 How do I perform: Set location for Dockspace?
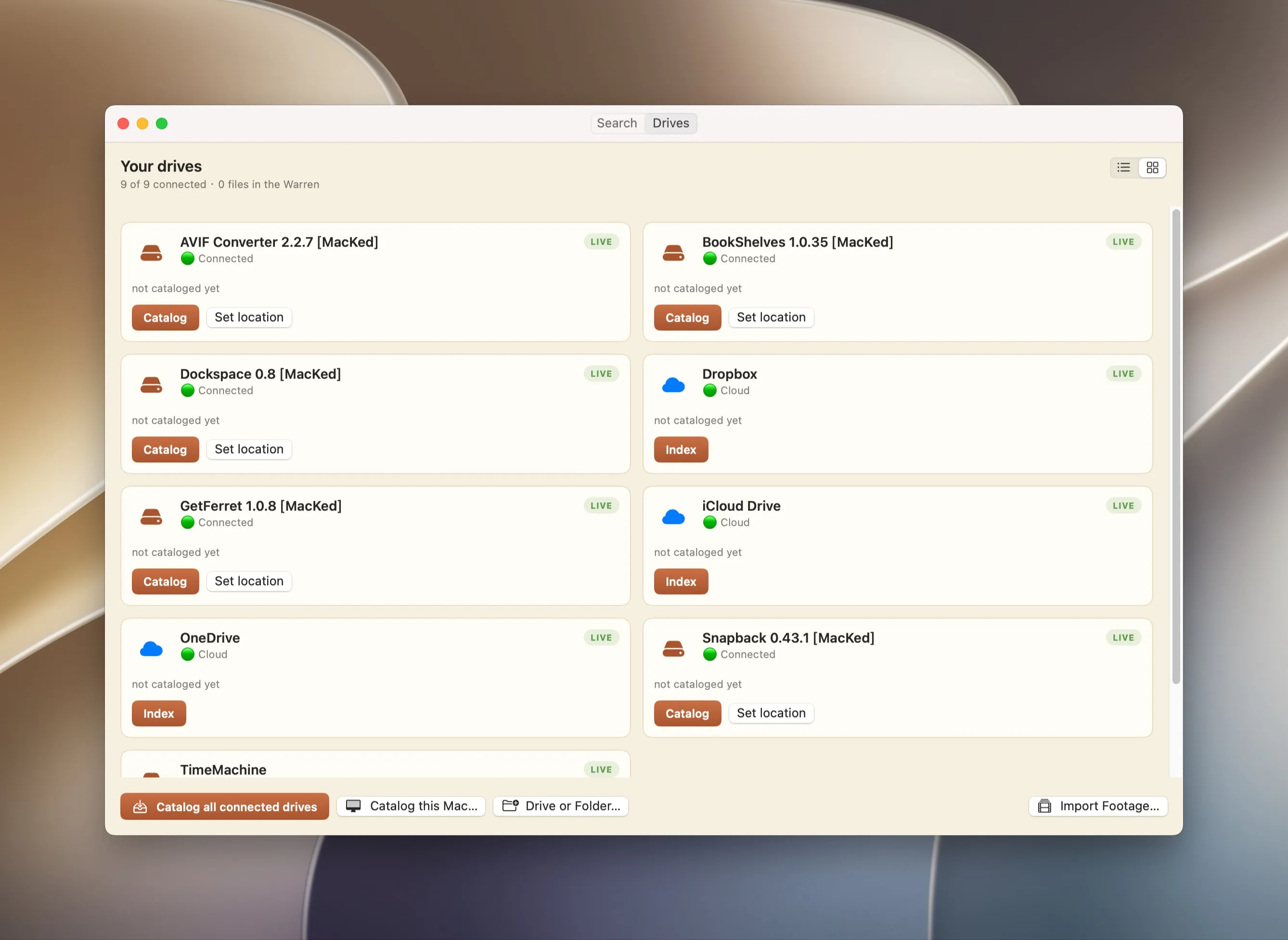pyautogui.click(x=249, y=449)
